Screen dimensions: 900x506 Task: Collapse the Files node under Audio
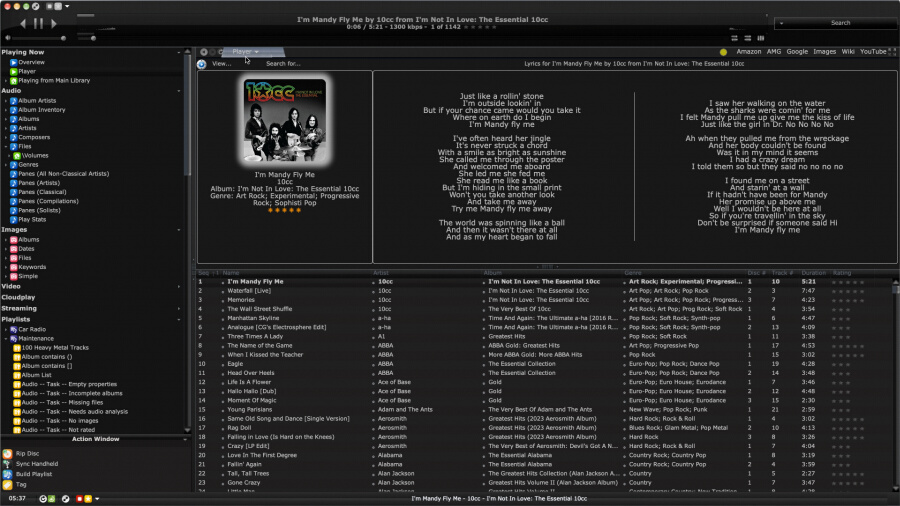pyautogui.click(x=6, y=146)
